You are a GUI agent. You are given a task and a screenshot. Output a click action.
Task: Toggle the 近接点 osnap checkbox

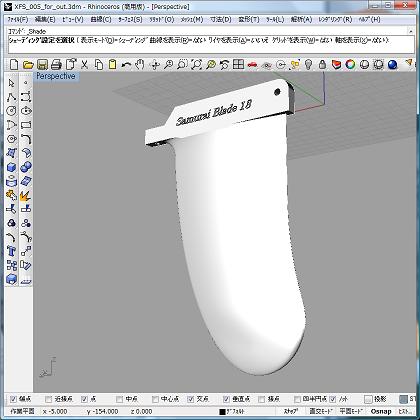(x=49, y=399)
